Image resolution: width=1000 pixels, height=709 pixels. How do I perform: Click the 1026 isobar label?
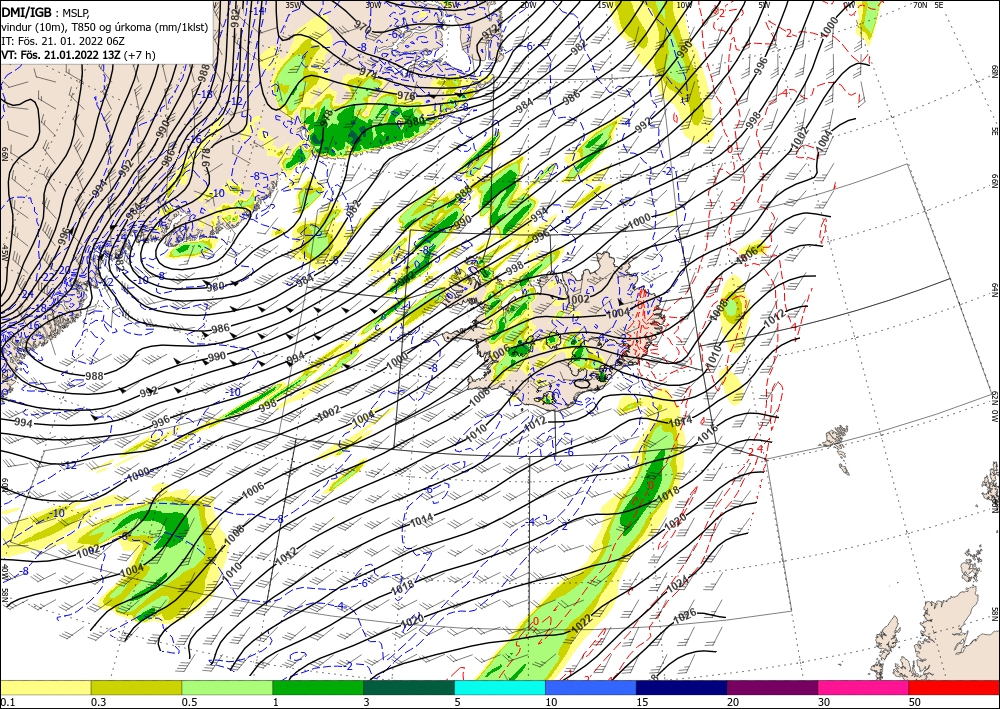click(684, 615)
